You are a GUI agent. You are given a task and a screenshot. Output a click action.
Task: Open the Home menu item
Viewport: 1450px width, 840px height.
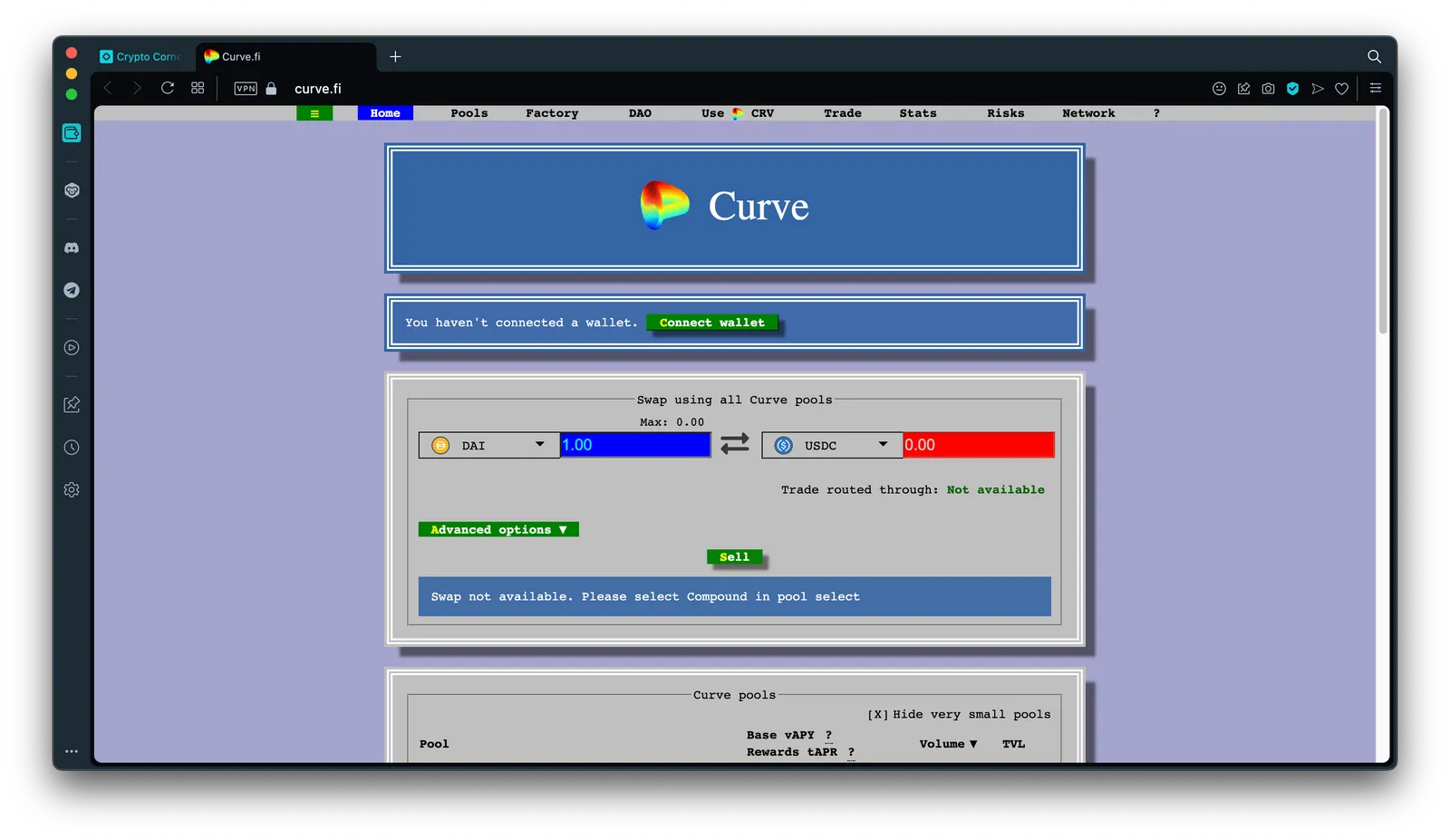click(385, 113)
